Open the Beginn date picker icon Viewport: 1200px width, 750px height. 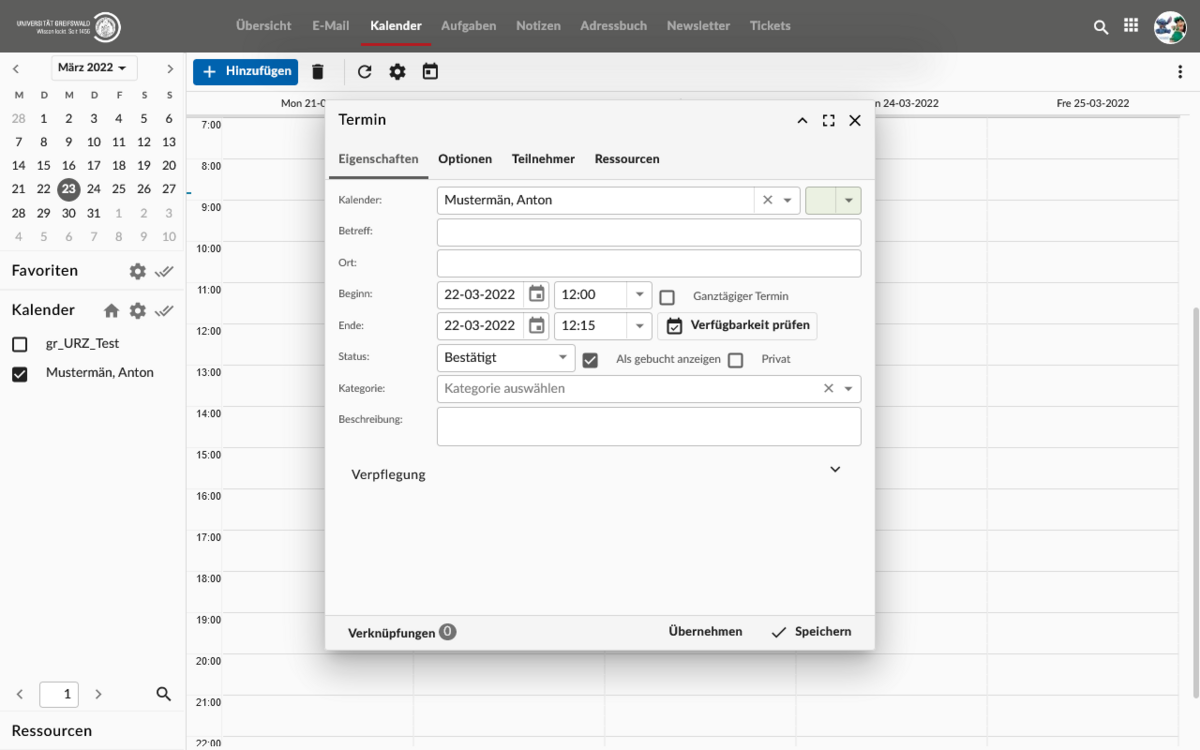(537, 294)
